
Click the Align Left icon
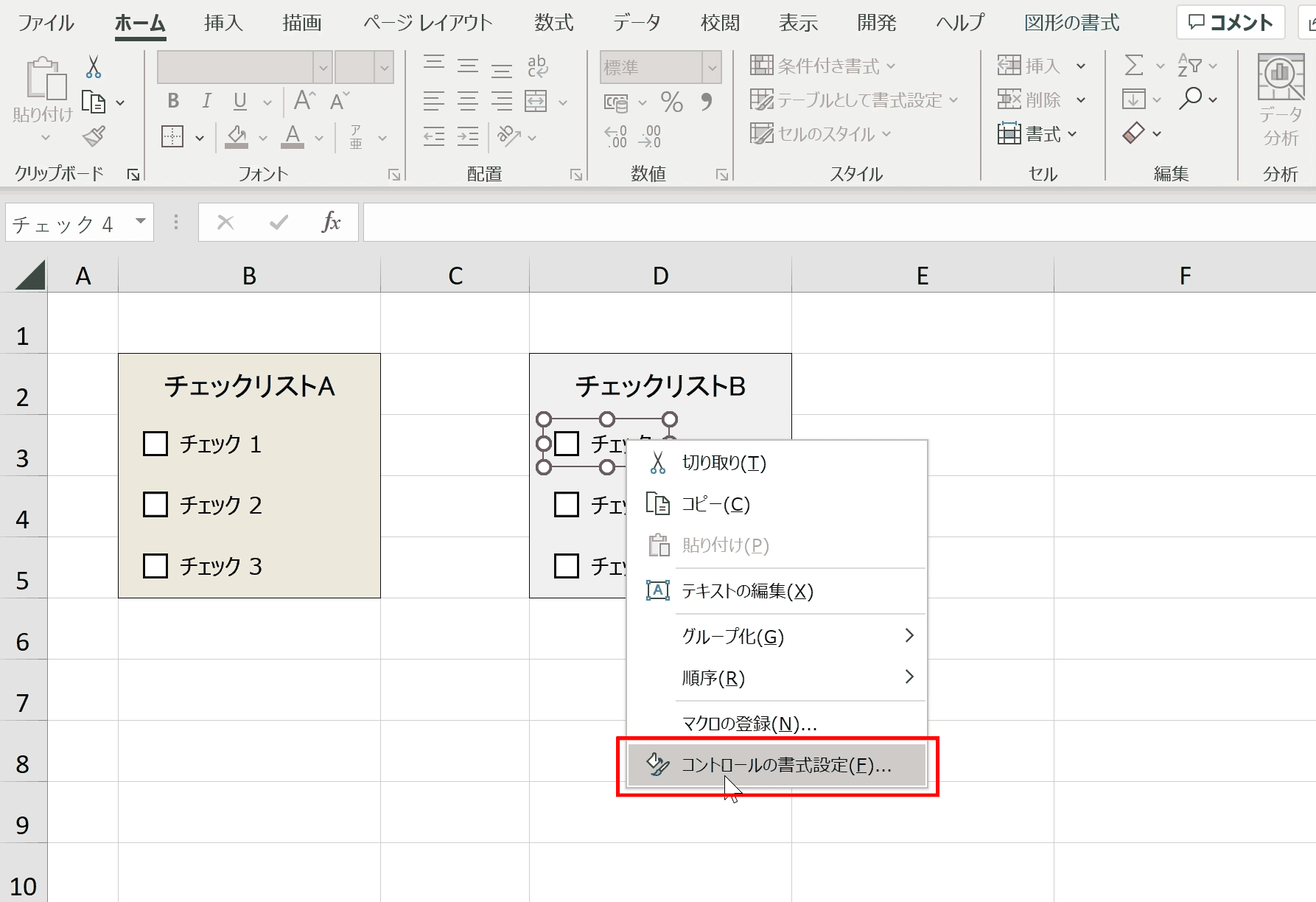434,101
